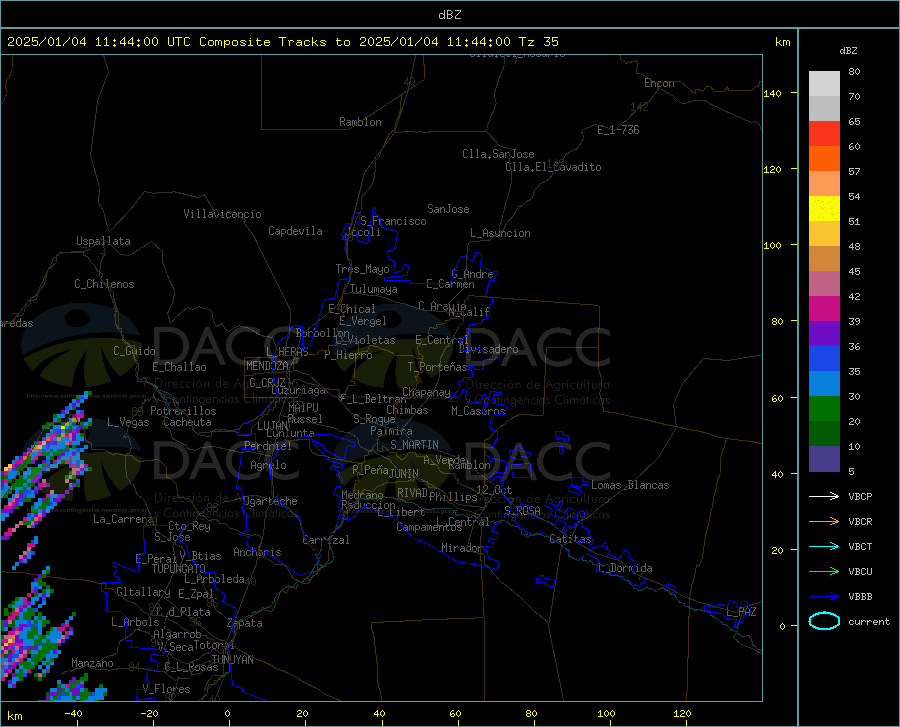Click the Clla.SanJose map label
Screen dimensions: 900x727
[498, 154]
